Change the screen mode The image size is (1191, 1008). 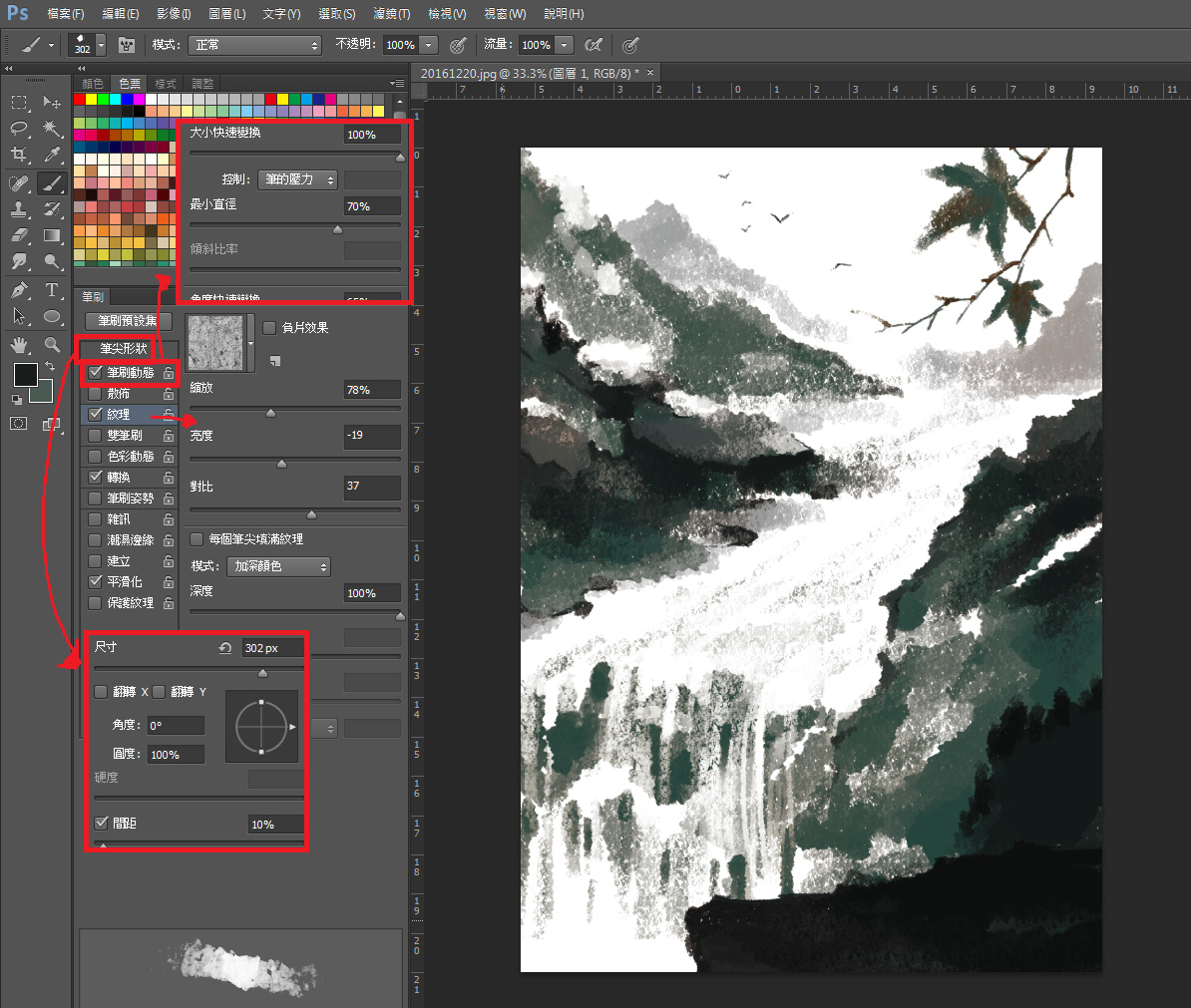[52, 425]
